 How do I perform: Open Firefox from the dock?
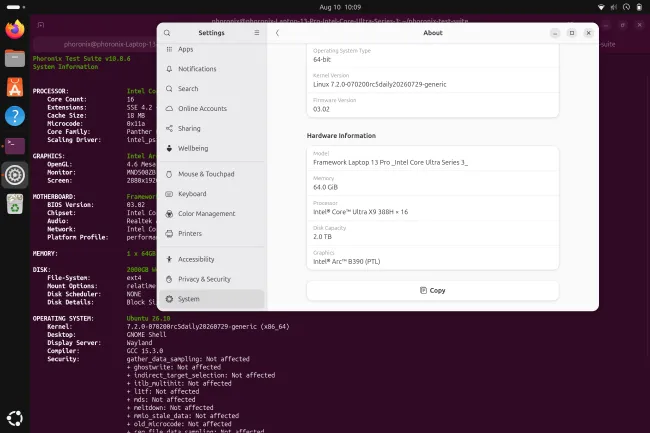pyautogui.click(x=15, y=29)
